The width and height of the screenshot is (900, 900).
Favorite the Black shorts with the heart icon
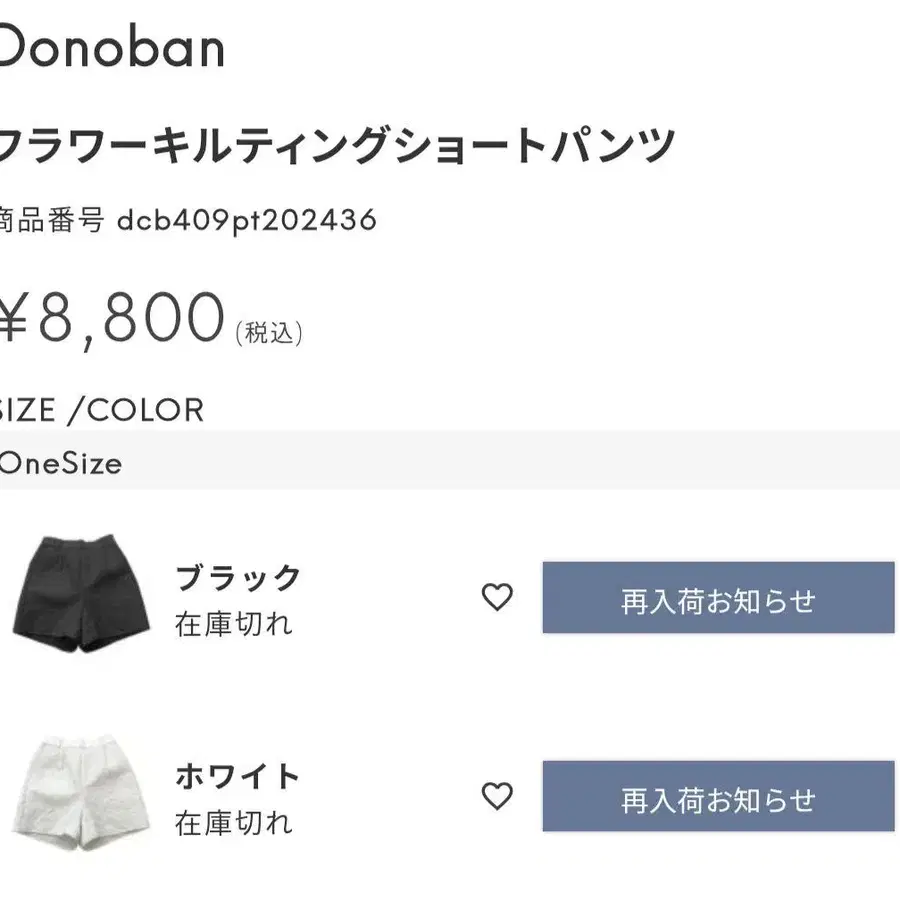pyautogui.click(x=497, y=598)
